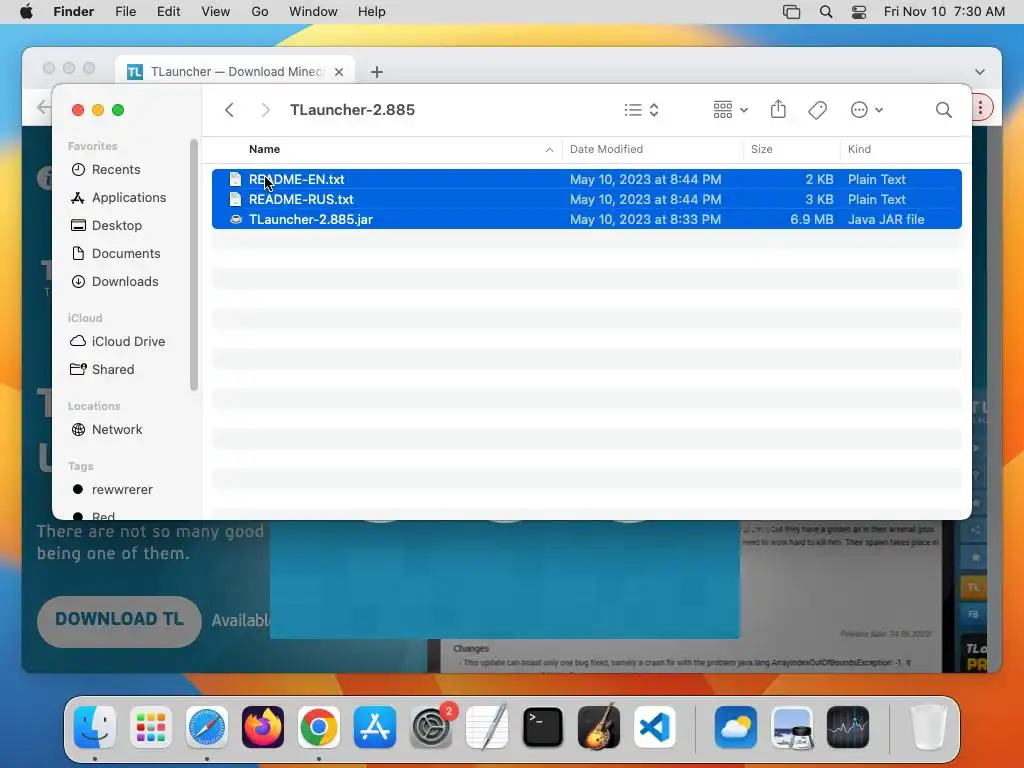Open the Window menu
The image size is (1024, 768).
tap(313, 12)
